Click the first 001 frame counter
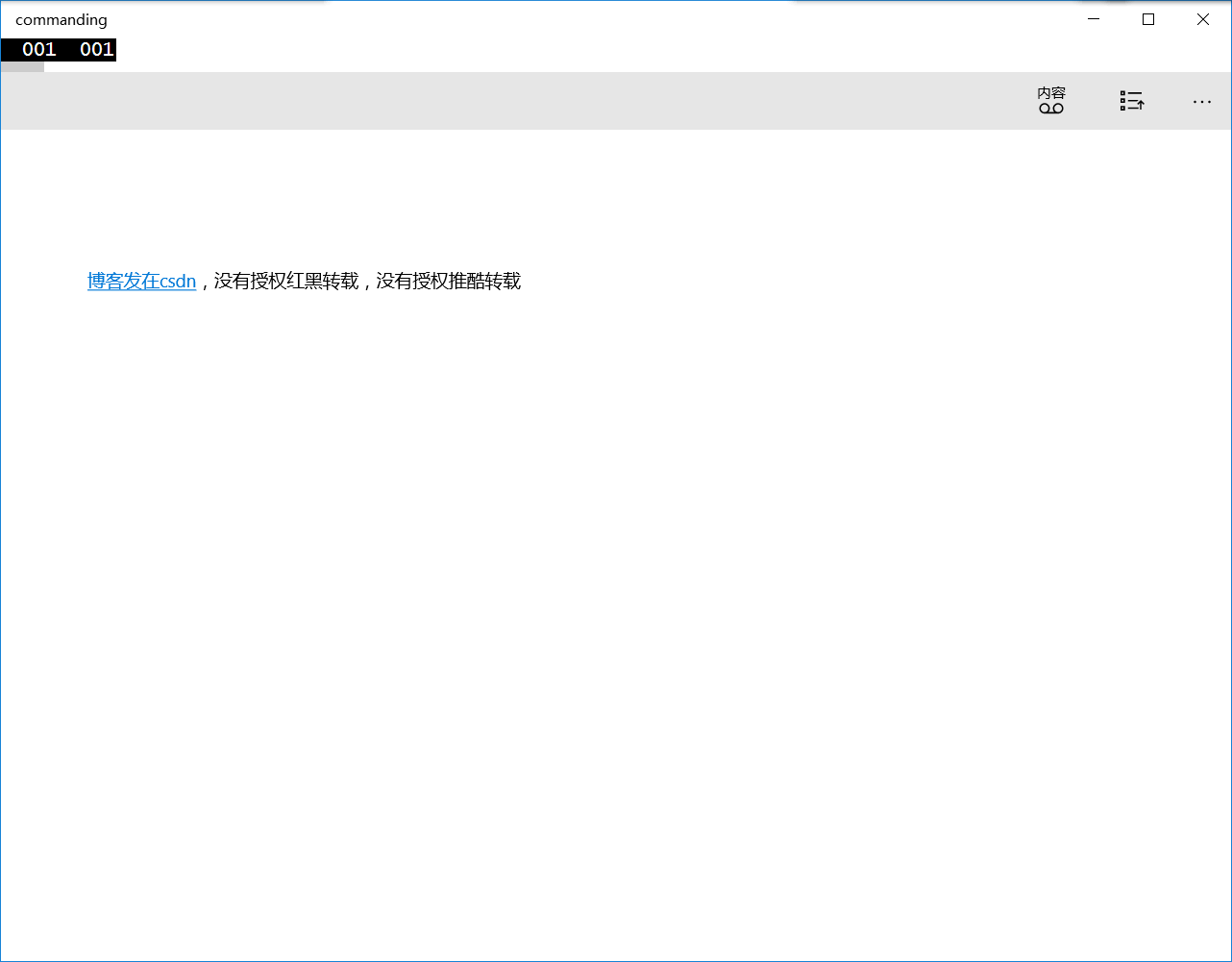 click(x=39, y=49)
